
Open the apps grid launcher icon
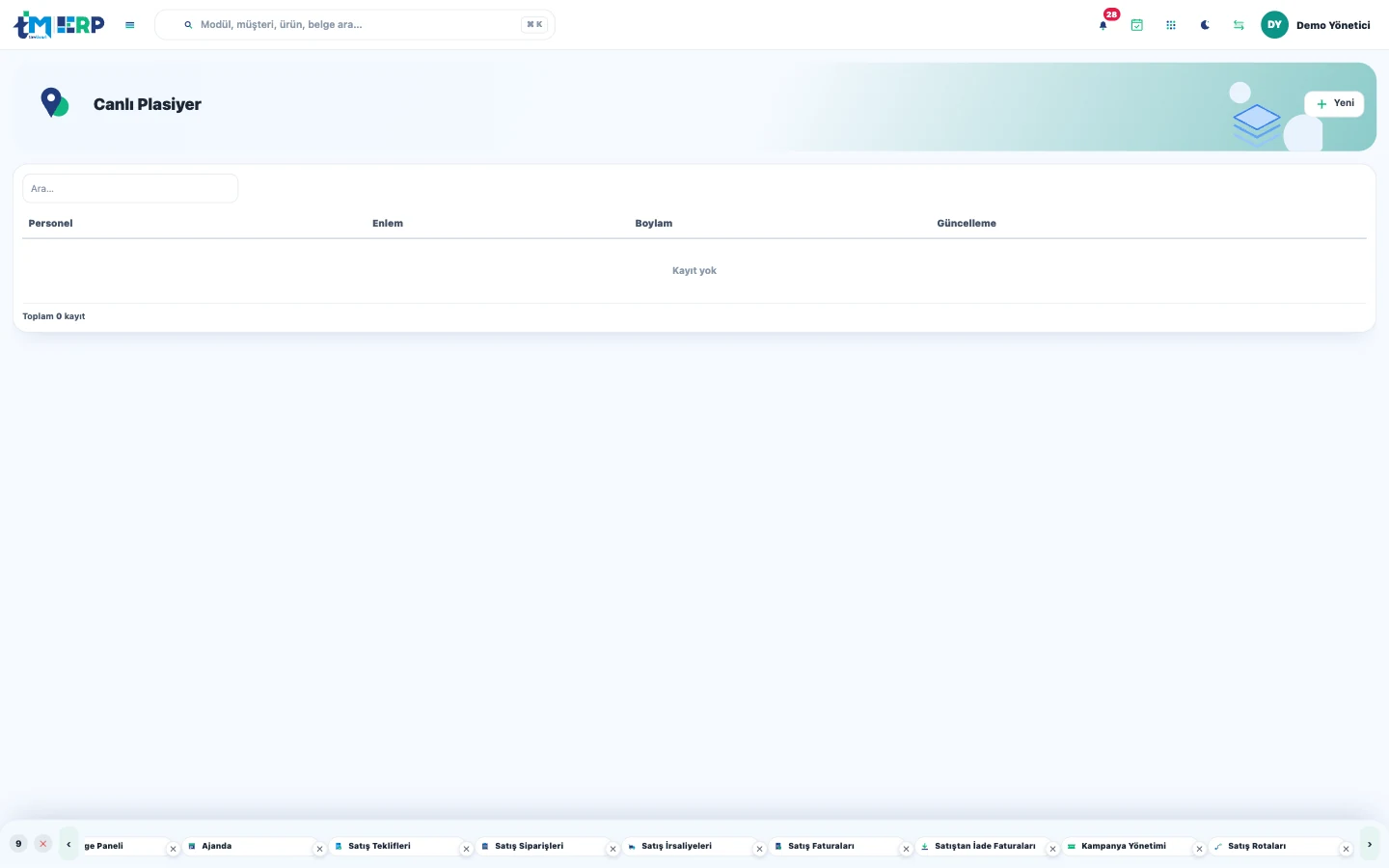click(1171, 25)
